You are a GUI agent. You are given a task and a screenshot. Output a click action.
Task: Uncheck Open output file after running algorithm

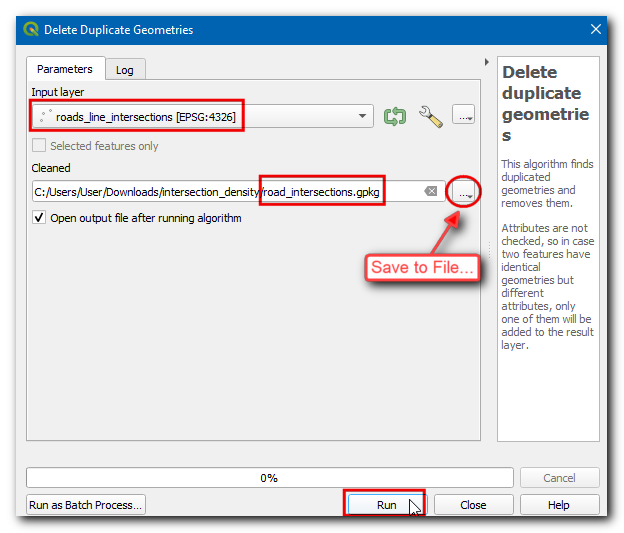[x=40, y=217]
